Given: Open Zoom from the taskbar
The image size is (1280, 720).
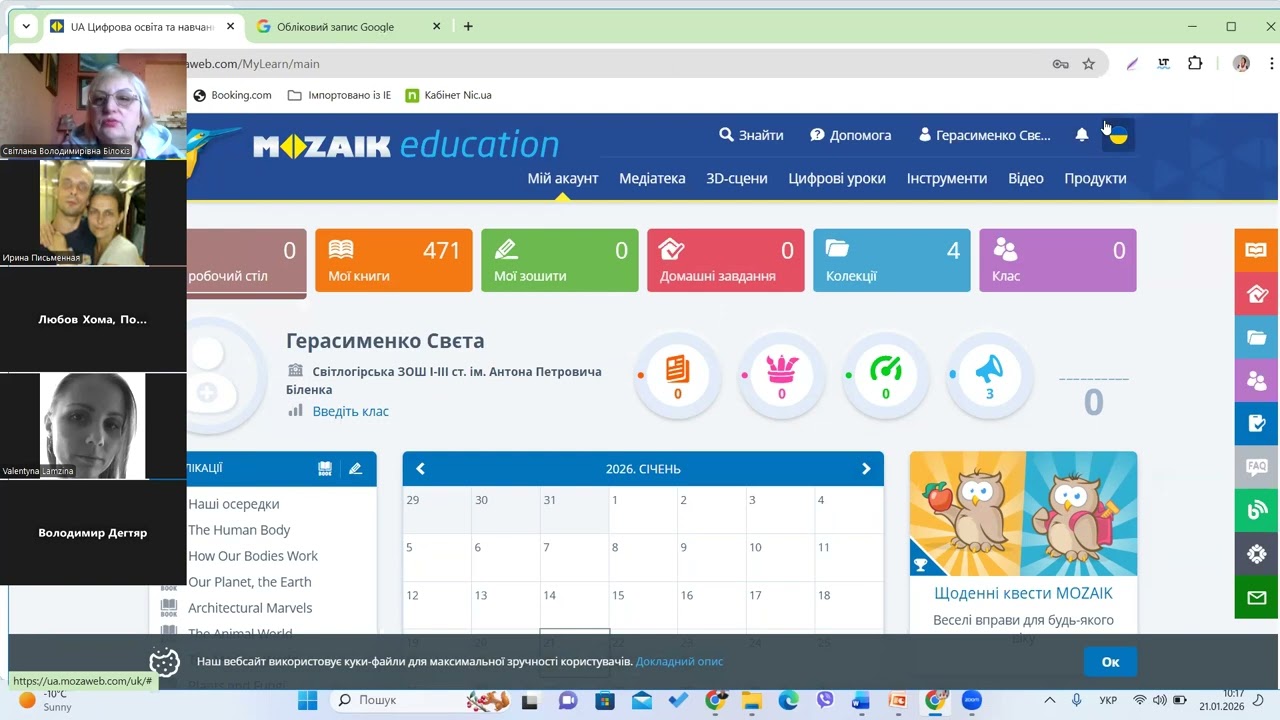Looking at the screenshot, I should click(x=971, y=700).
